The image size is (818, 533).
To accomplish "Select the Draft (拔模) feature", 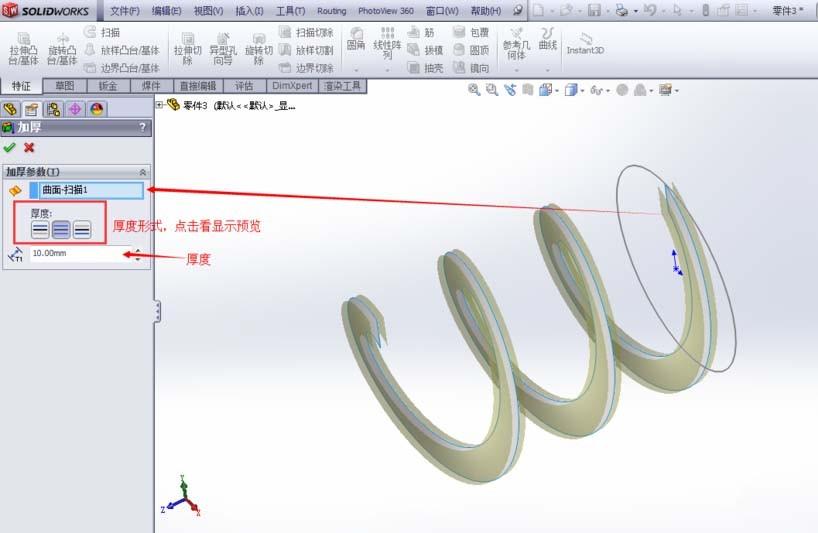I will point(425,50).
